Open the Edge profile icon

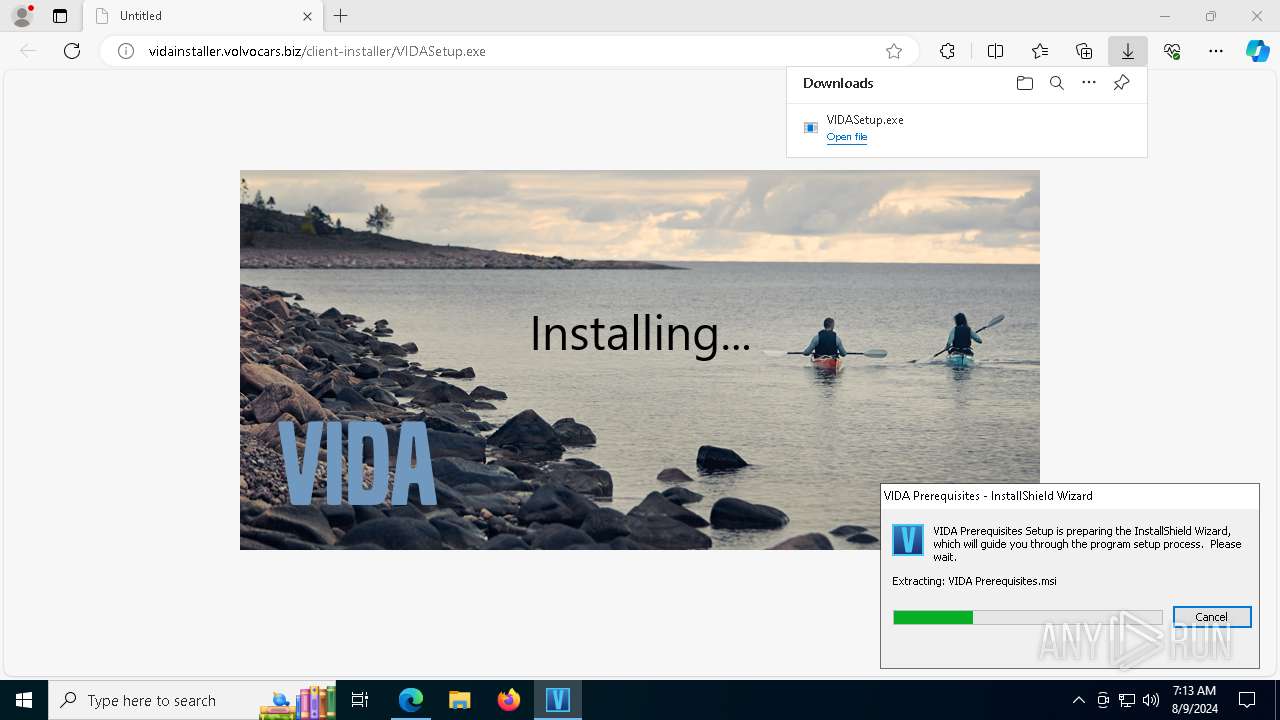coord(22,16)
